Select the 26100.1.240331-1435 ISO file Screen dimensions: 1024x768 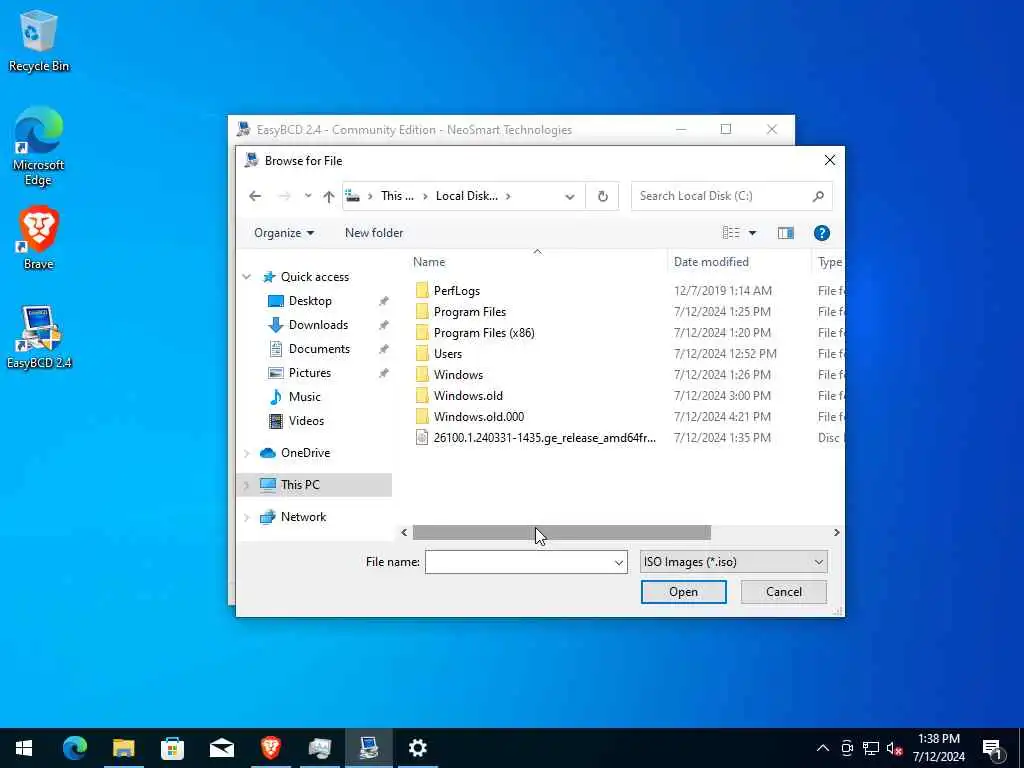click(x=544, y=438)
